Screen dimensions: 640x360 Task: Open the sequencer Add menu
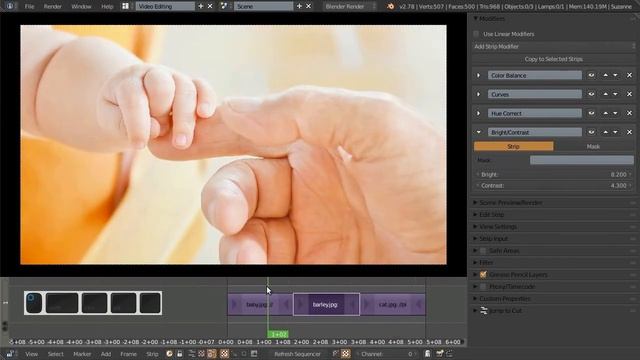[x=106, y=354]
